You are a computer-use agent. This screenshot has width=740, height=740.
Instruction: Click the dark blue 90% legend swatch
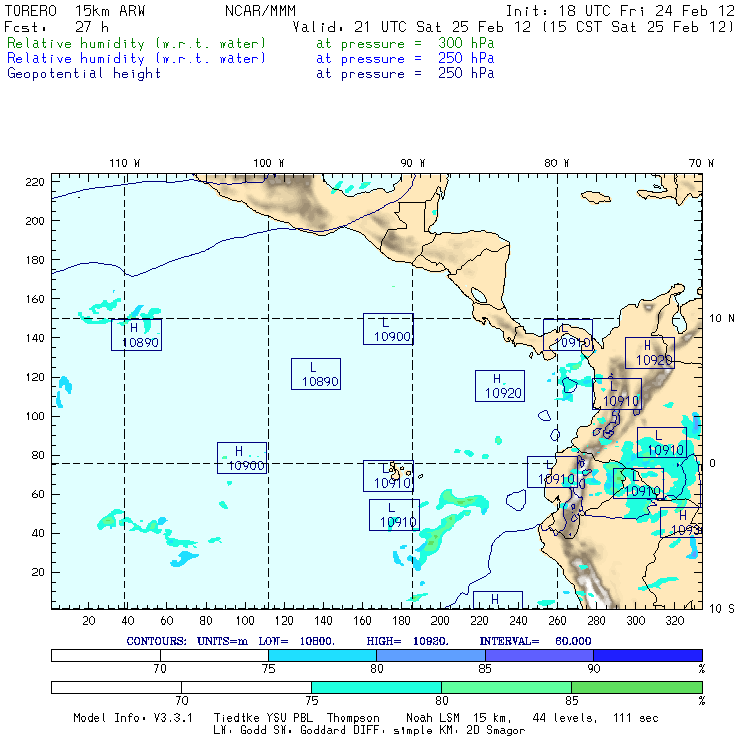648,655
